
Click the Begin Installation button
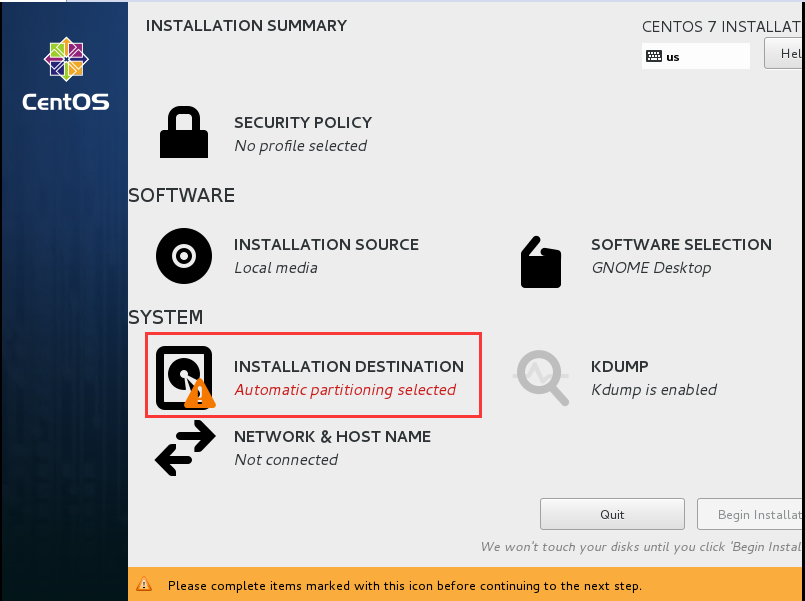point(751,514)
